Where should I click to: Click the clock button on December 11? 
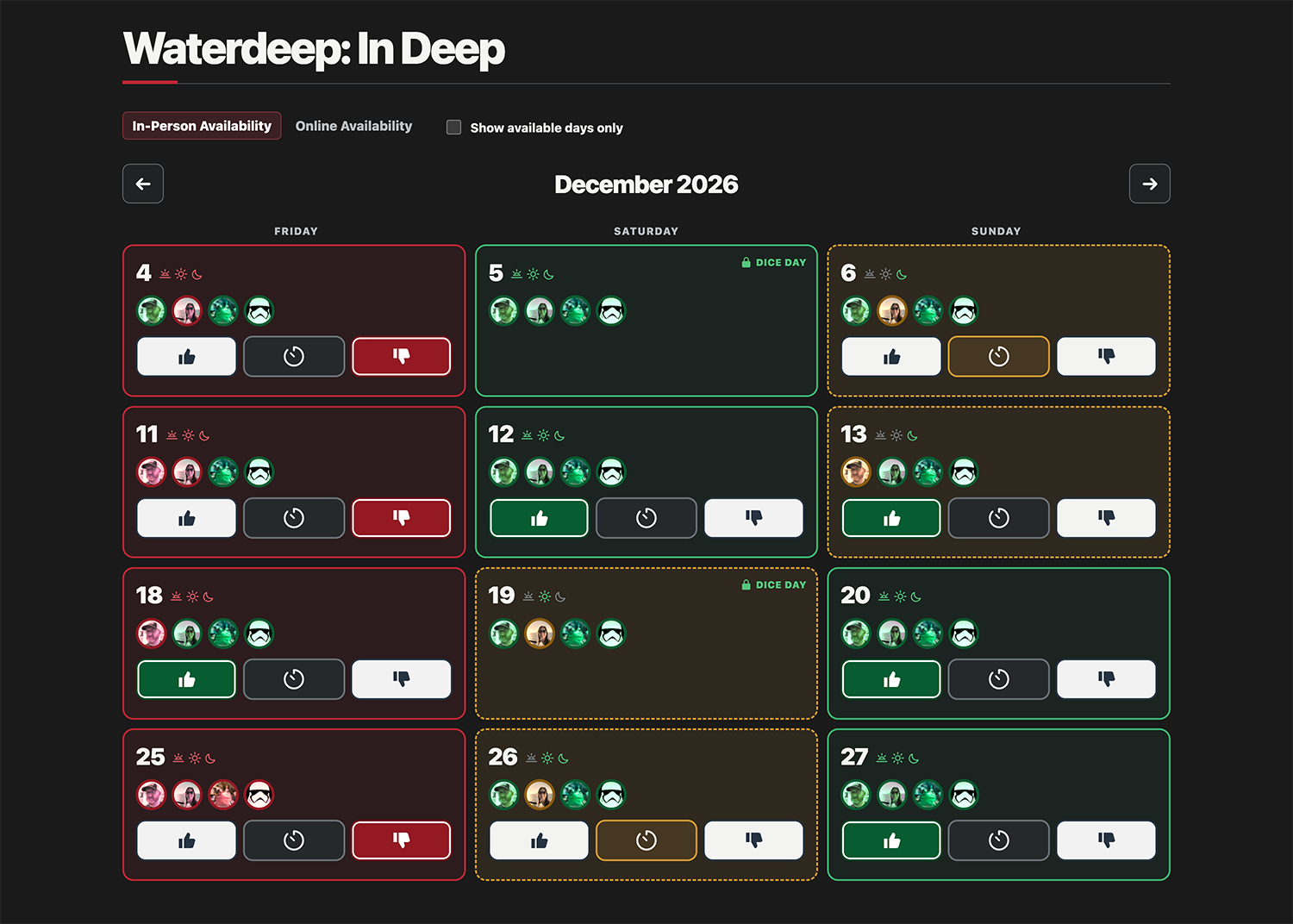pos(294,518)
